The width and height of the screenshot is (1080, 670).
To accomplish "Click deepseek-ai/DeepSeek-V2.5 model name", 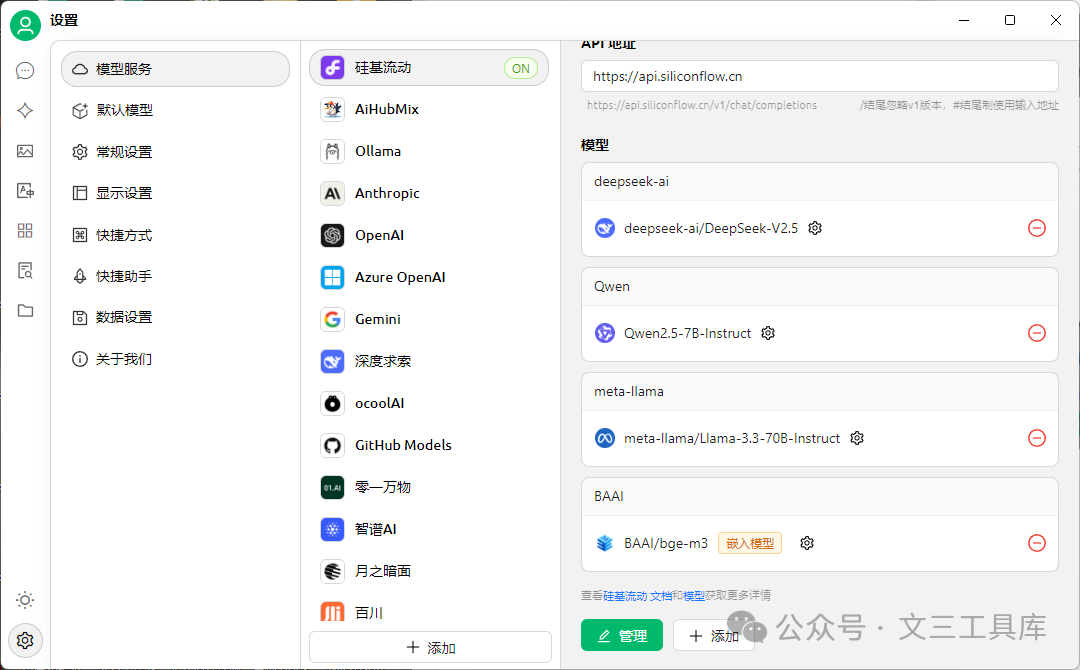I will pos(711,228).
